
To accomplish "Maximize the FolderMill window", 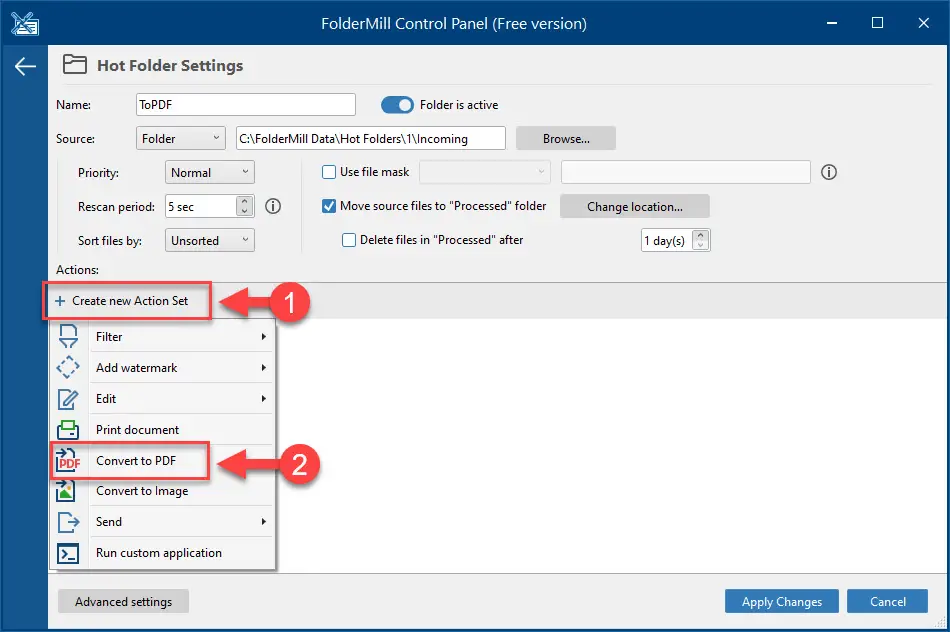I will [x=877, y=23].
